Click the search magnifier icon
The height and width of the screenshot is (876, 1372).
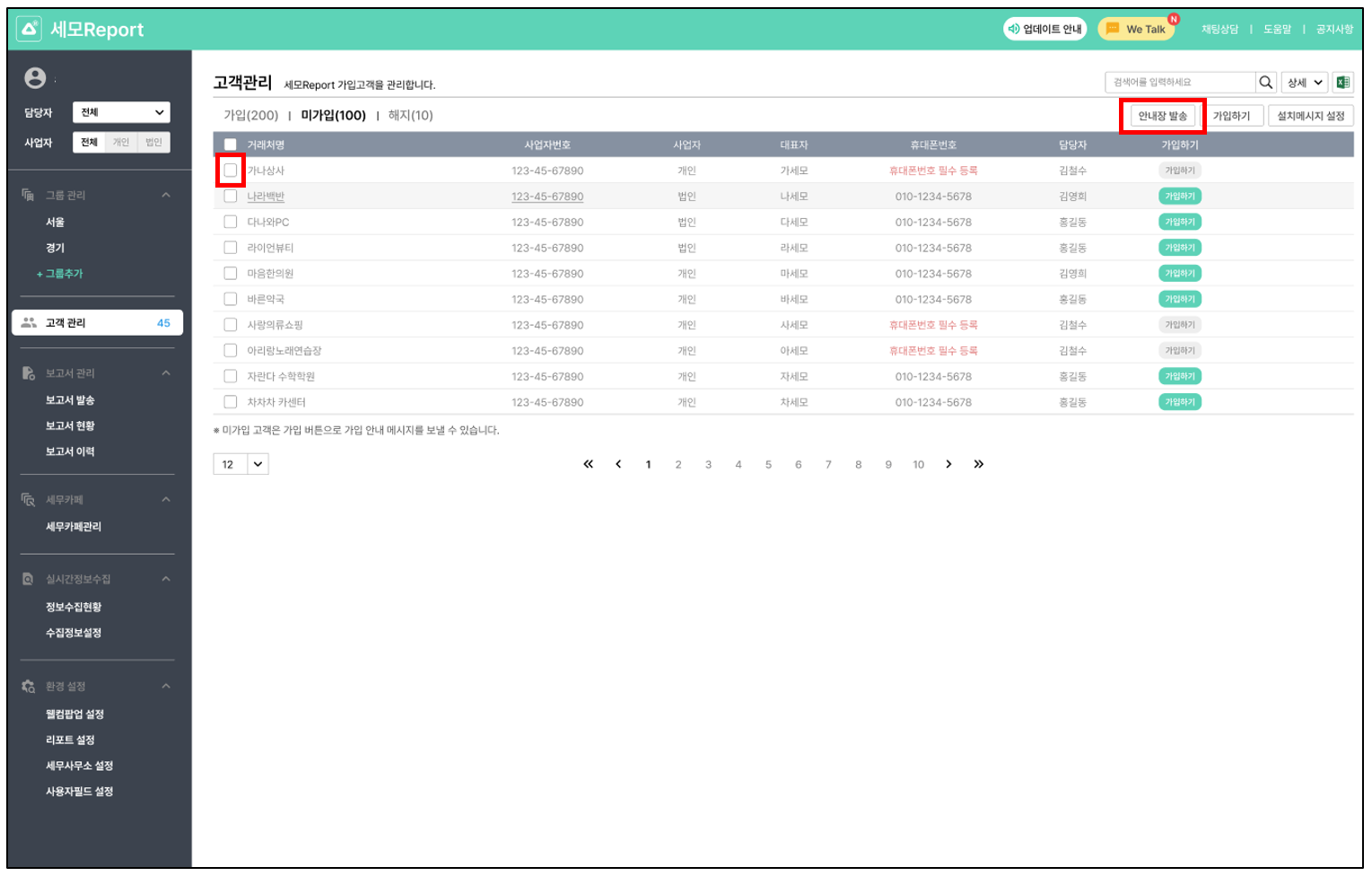pyautogui.click(x=1265, y=83)
